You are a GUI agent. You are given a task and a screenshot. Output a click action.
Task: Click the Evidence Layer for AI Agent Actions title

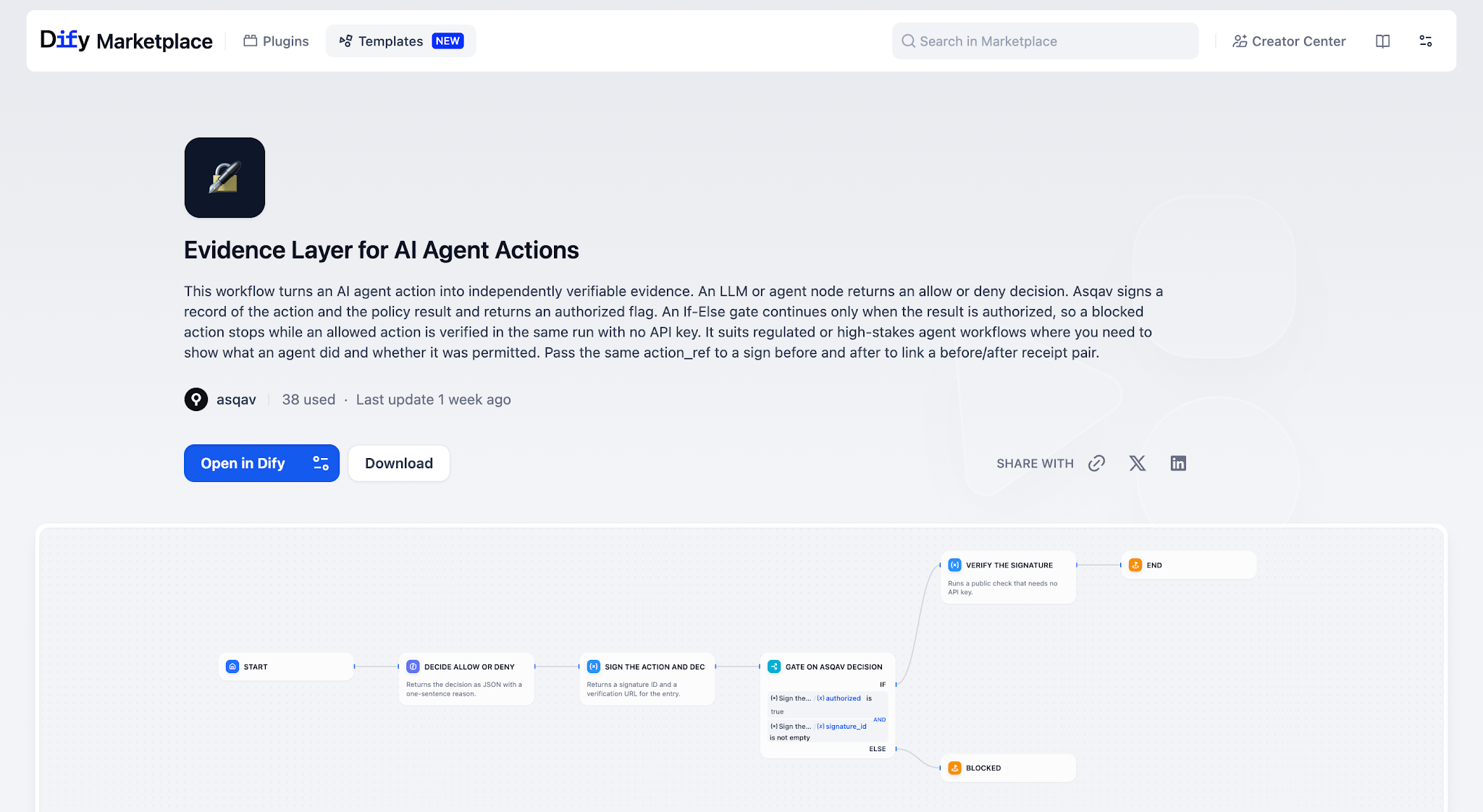coord(381,250)
